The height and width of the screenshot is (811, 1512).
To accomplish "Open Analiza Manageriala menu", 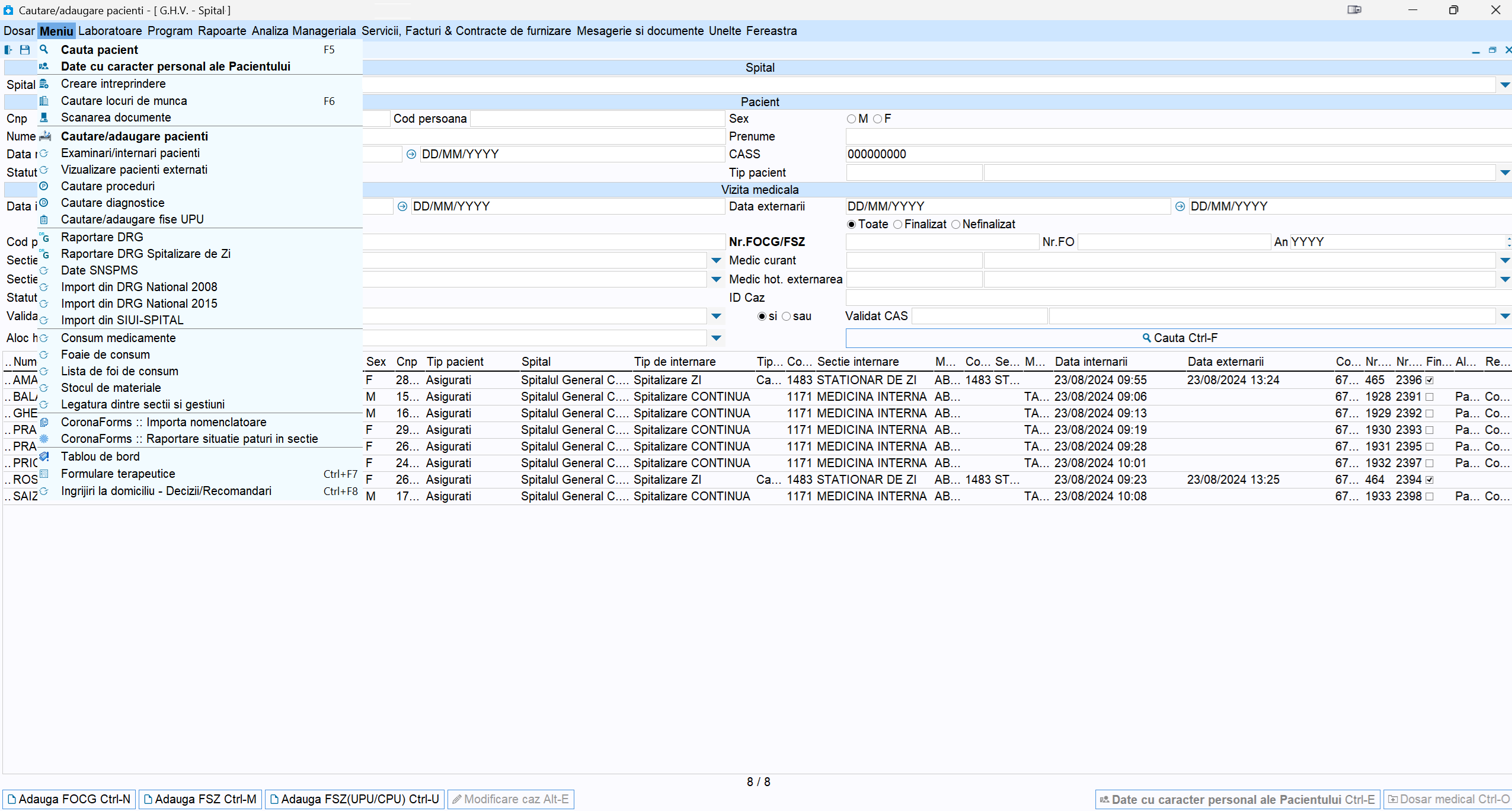I will click(x=303, y=31).
